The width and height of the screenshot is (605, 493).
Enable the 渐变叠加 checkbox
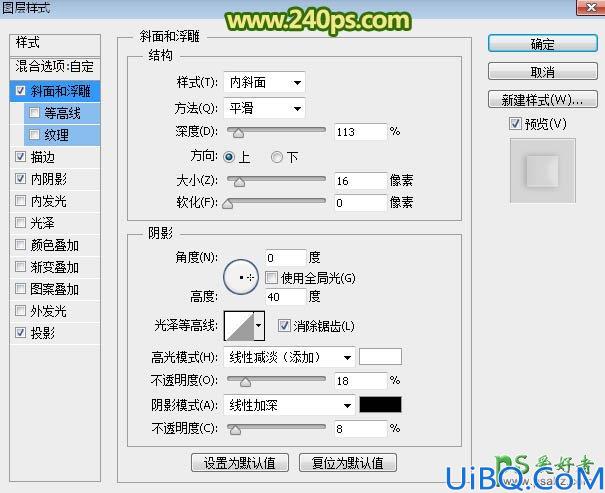coord(20,267)
